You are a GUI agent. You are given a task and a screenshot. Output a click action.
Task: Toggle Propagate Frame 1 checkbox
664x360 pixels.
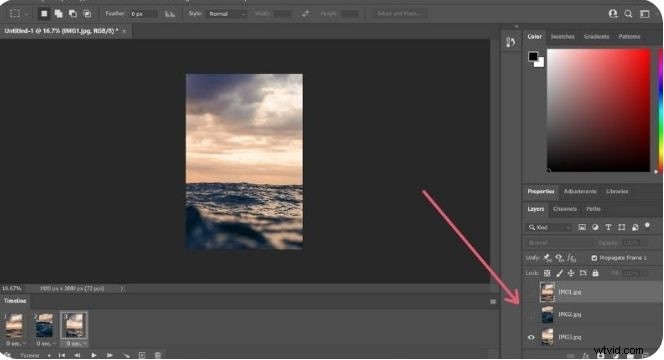coord(594,258)
